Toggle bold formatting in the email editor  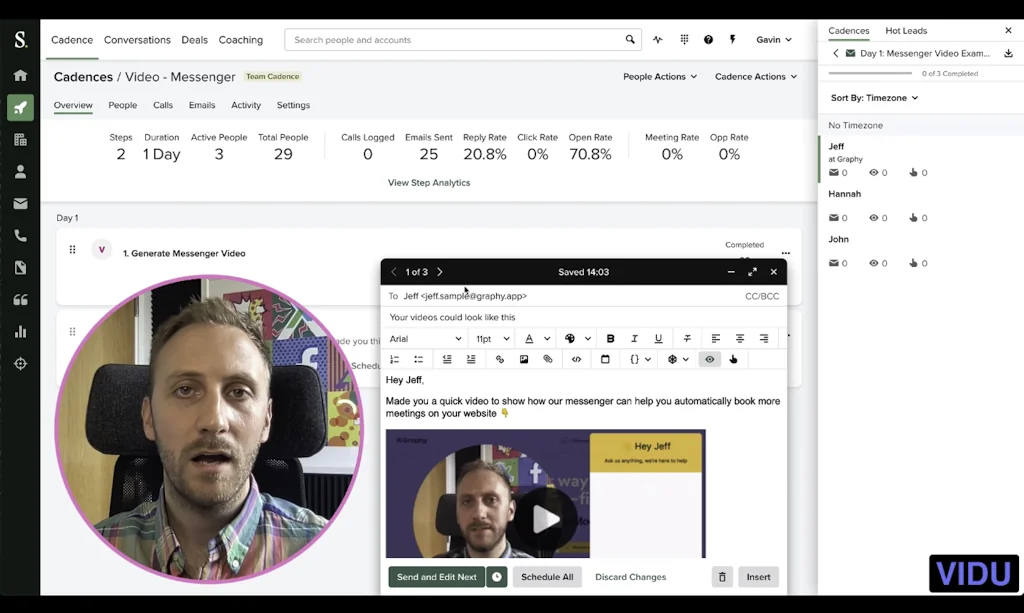point(610,338)
